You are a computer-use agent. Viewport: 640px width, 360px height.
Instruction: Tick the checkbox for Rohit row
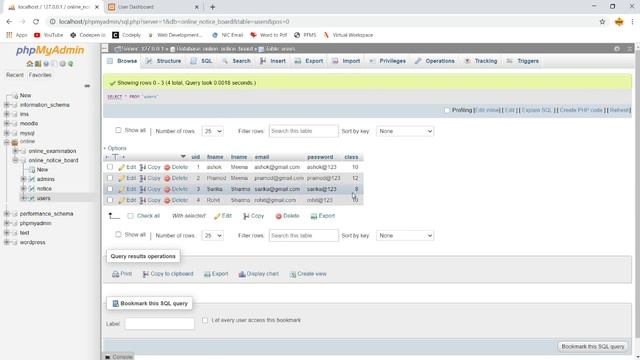pyautogui.click(x=110, y=200)
